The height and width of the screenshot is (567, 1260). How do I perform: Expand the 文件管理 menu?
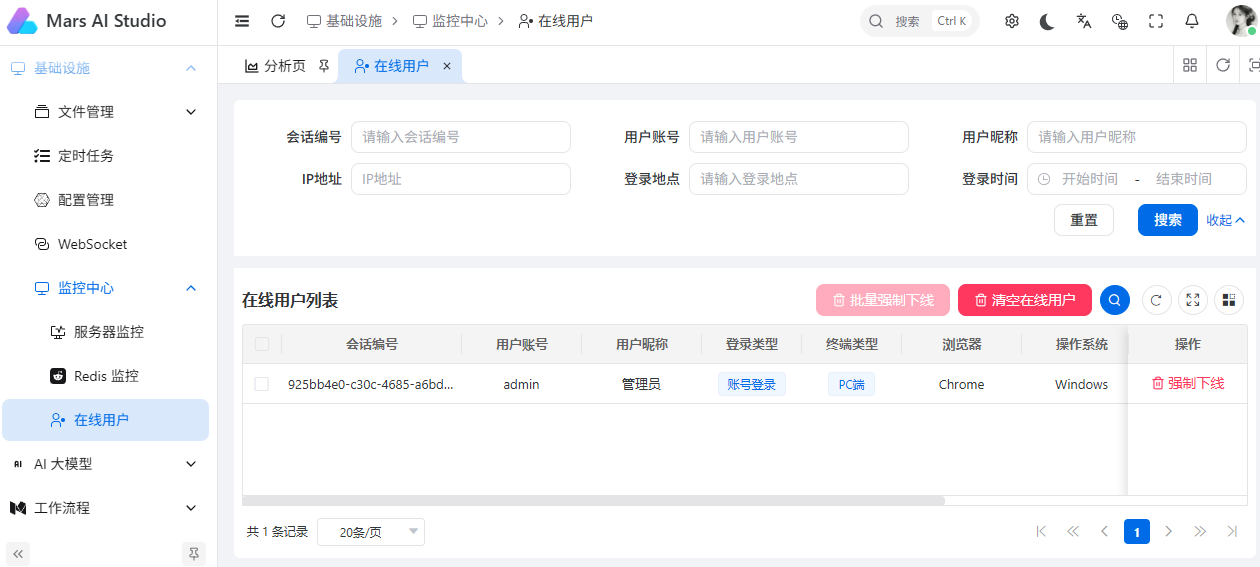tap(108, 112)
